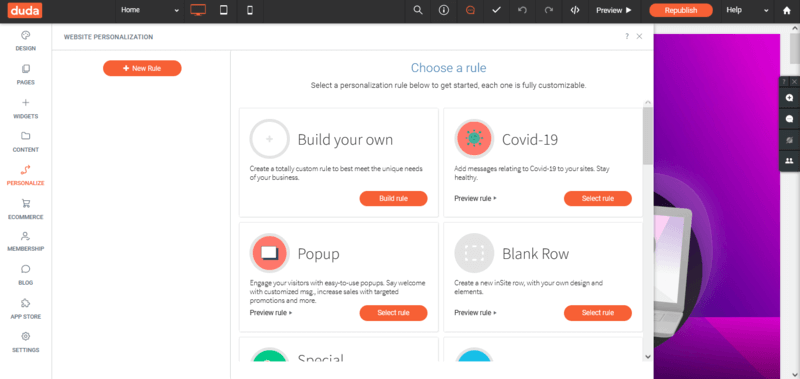Screen dimensions: 800x379
Task: Switch to mobile view icon
Action: click(x=250, y=10)
